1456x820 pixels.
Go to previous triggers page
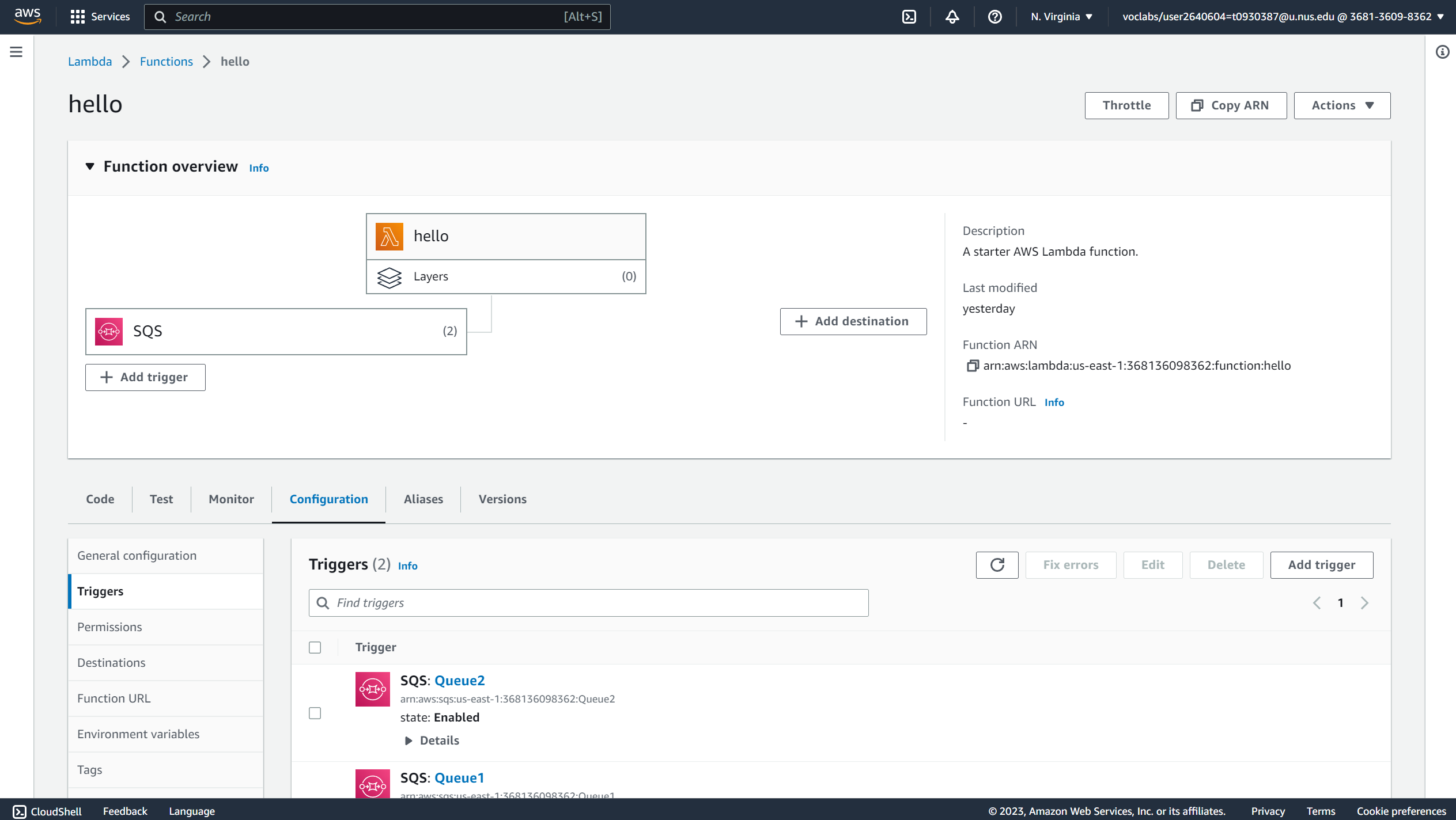coord(1317,602)
